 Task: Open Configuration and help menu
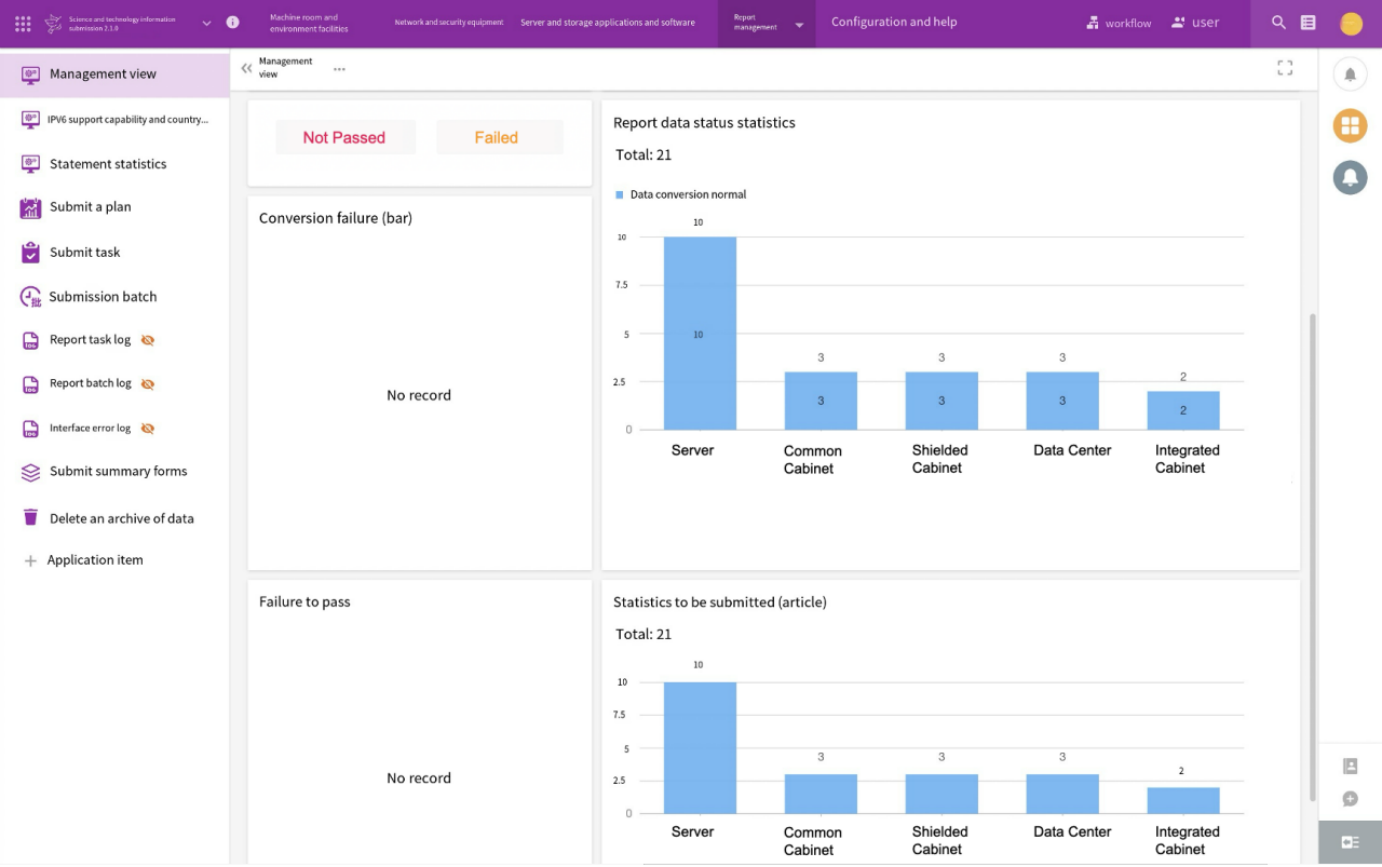pos(894,22)
